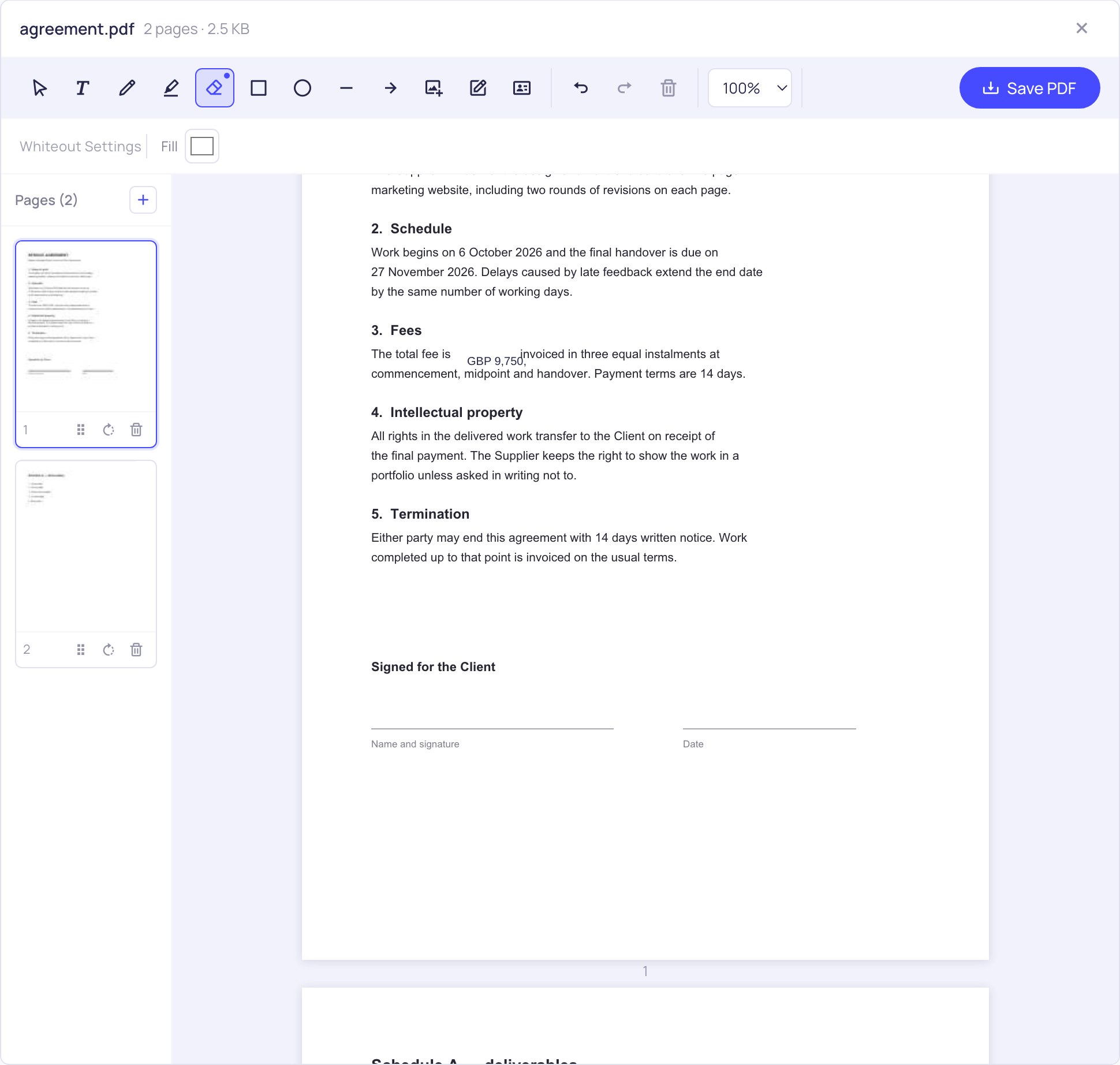This screenshot has width=1120, height=1065.
Task: Rotate page 1
Action: click(109, 430)
